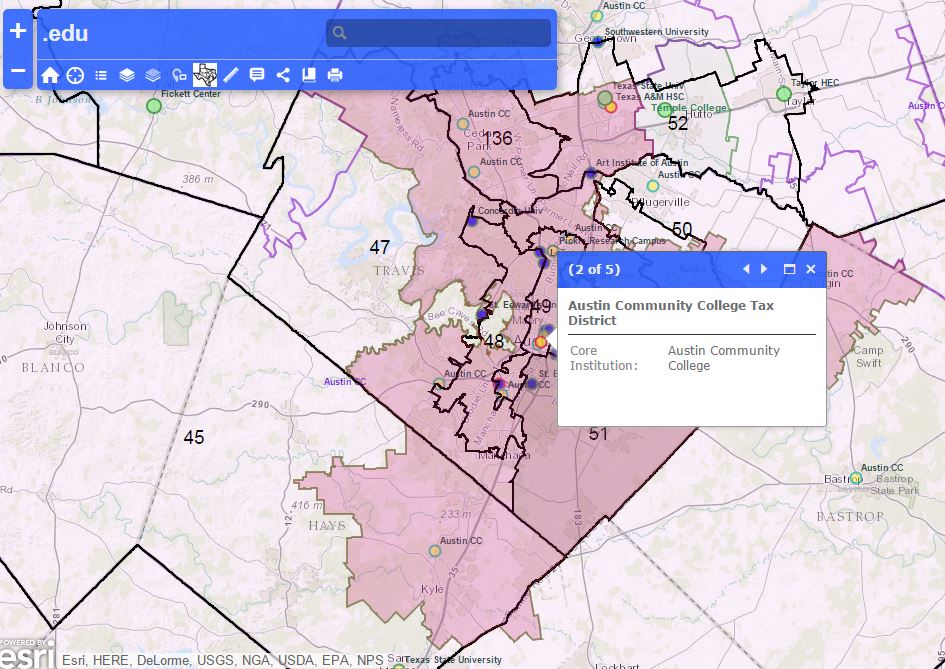This screenshot has width=945, height=669.
Task: Toggle the Texas districts map icon
Action: (205, 75)
